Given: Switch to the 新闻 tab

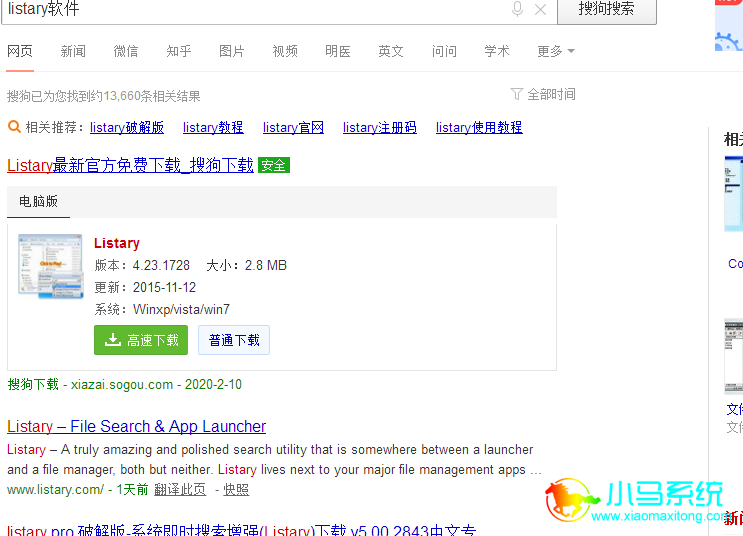Looking at the screenshot, I should coord(73,51).
